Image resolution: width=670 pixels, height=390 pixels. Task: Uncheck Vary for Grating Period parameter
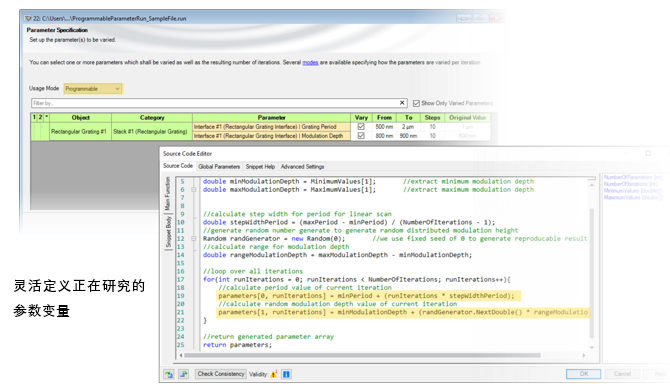[361, 127]
